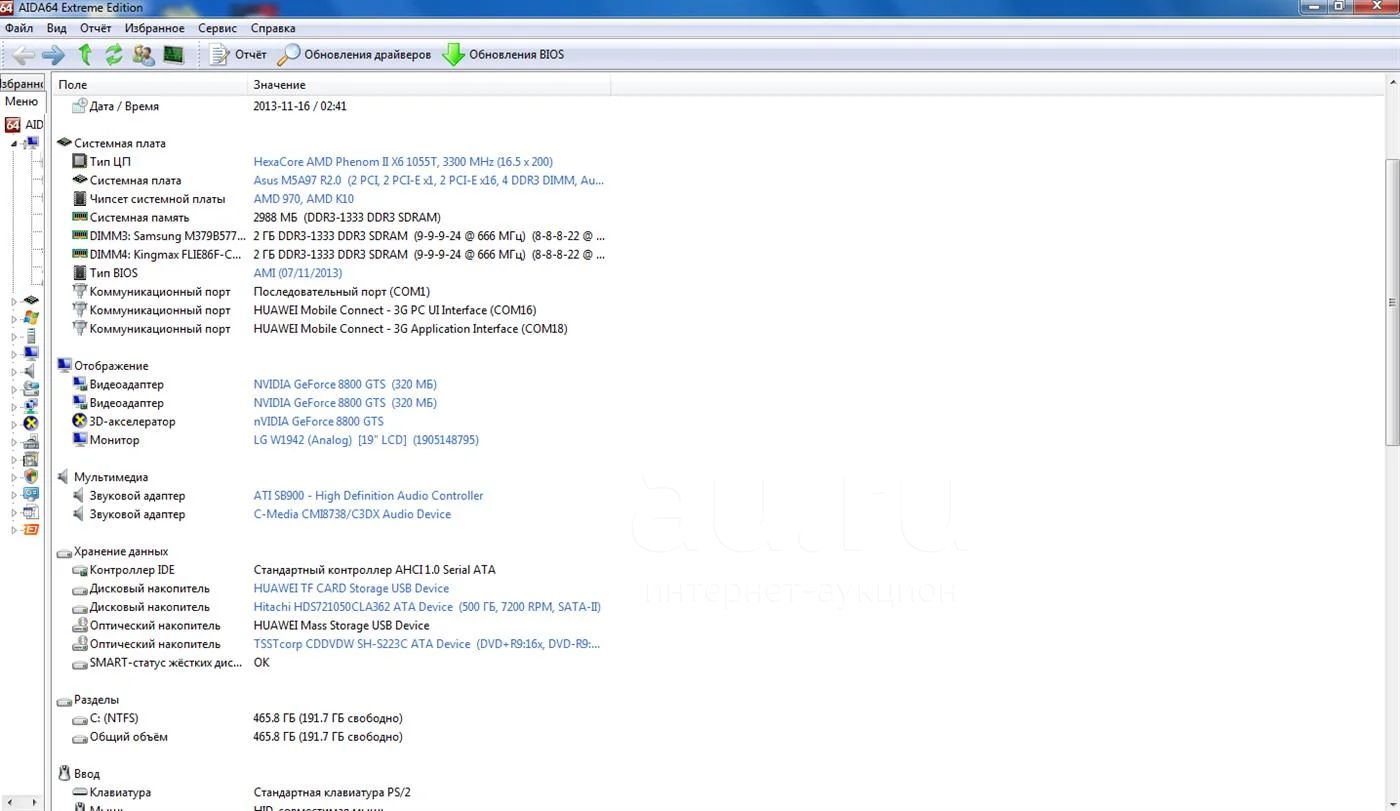
Task: Select the Computer icon in the tree
Action: pos(31,143)
